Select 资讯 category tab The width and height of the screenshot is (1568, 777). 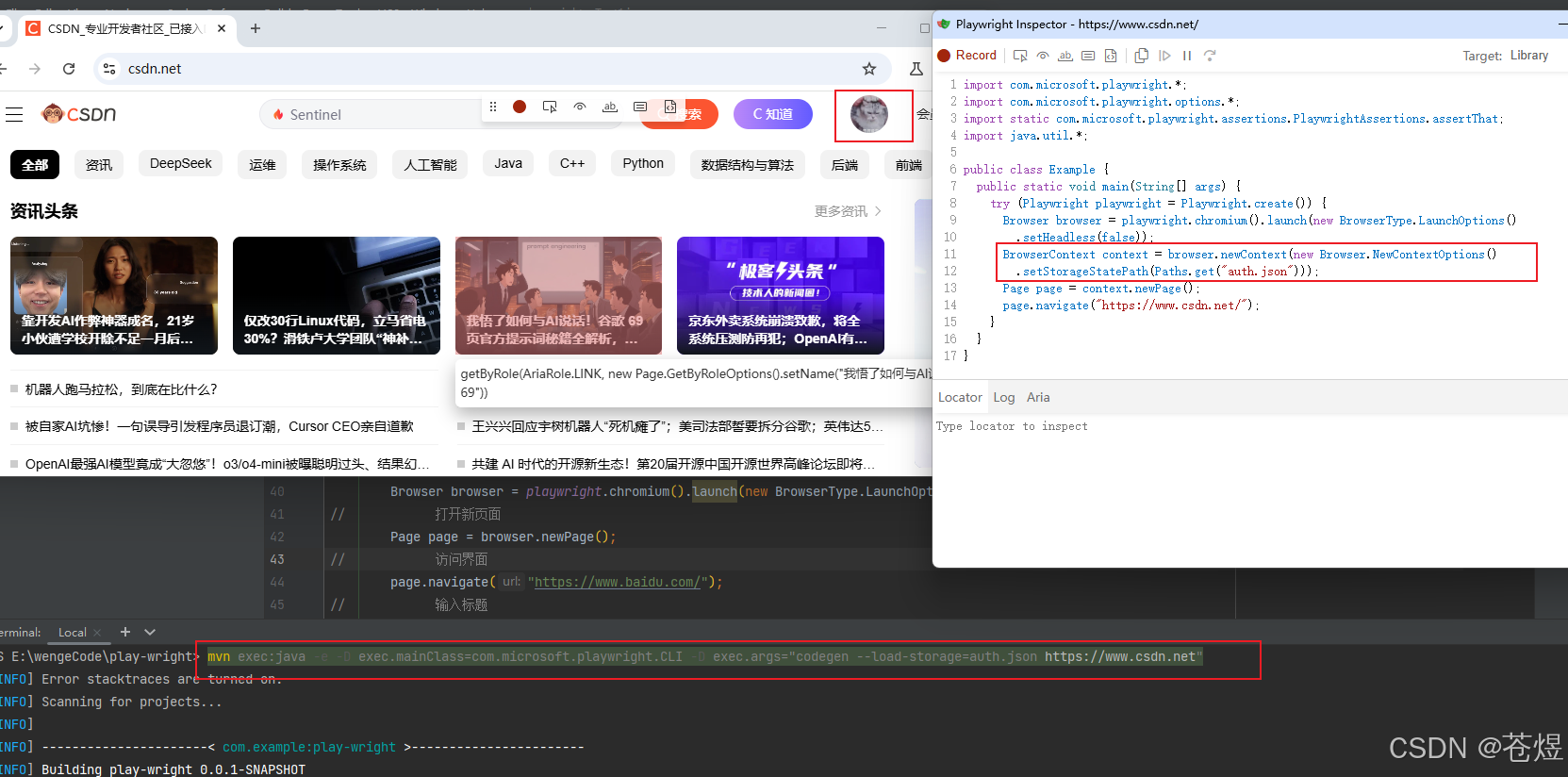click(99, 164)
